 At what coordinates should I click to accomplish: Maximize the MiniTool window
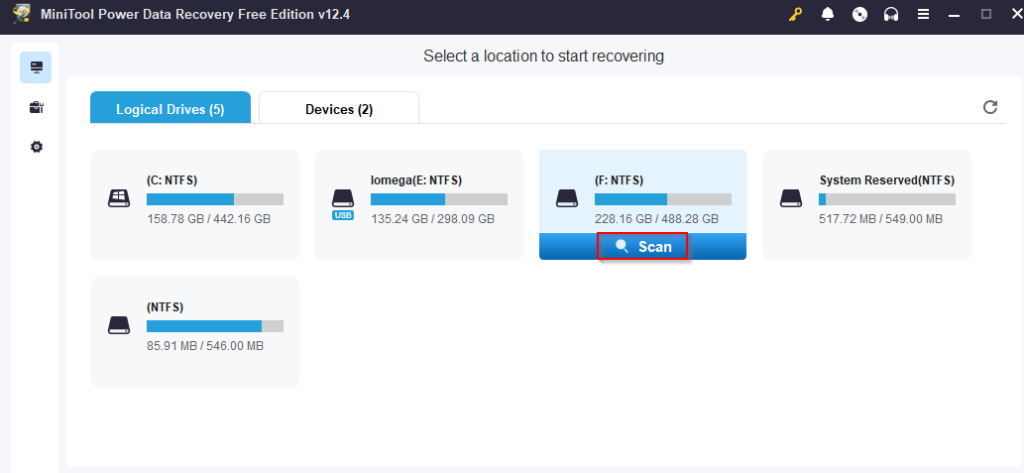coord(986,14)
